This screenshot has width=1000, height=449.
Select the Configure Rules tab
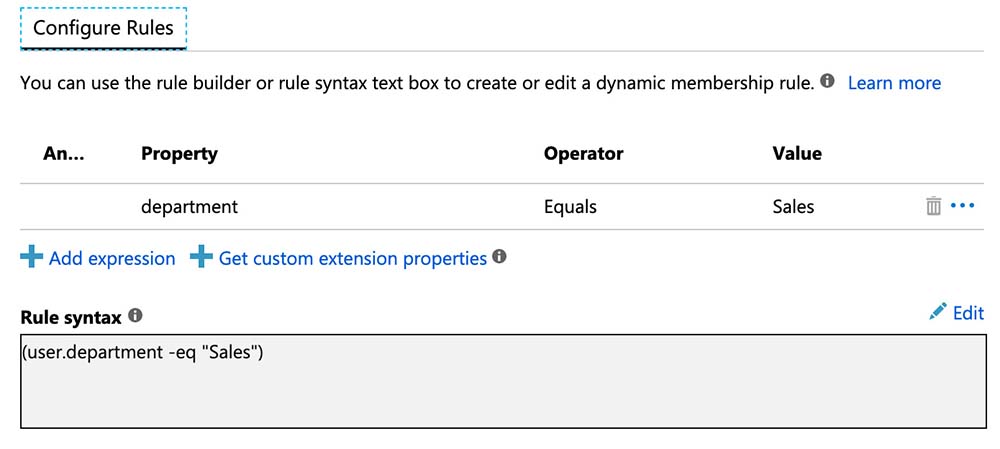(x=103, y=28)
